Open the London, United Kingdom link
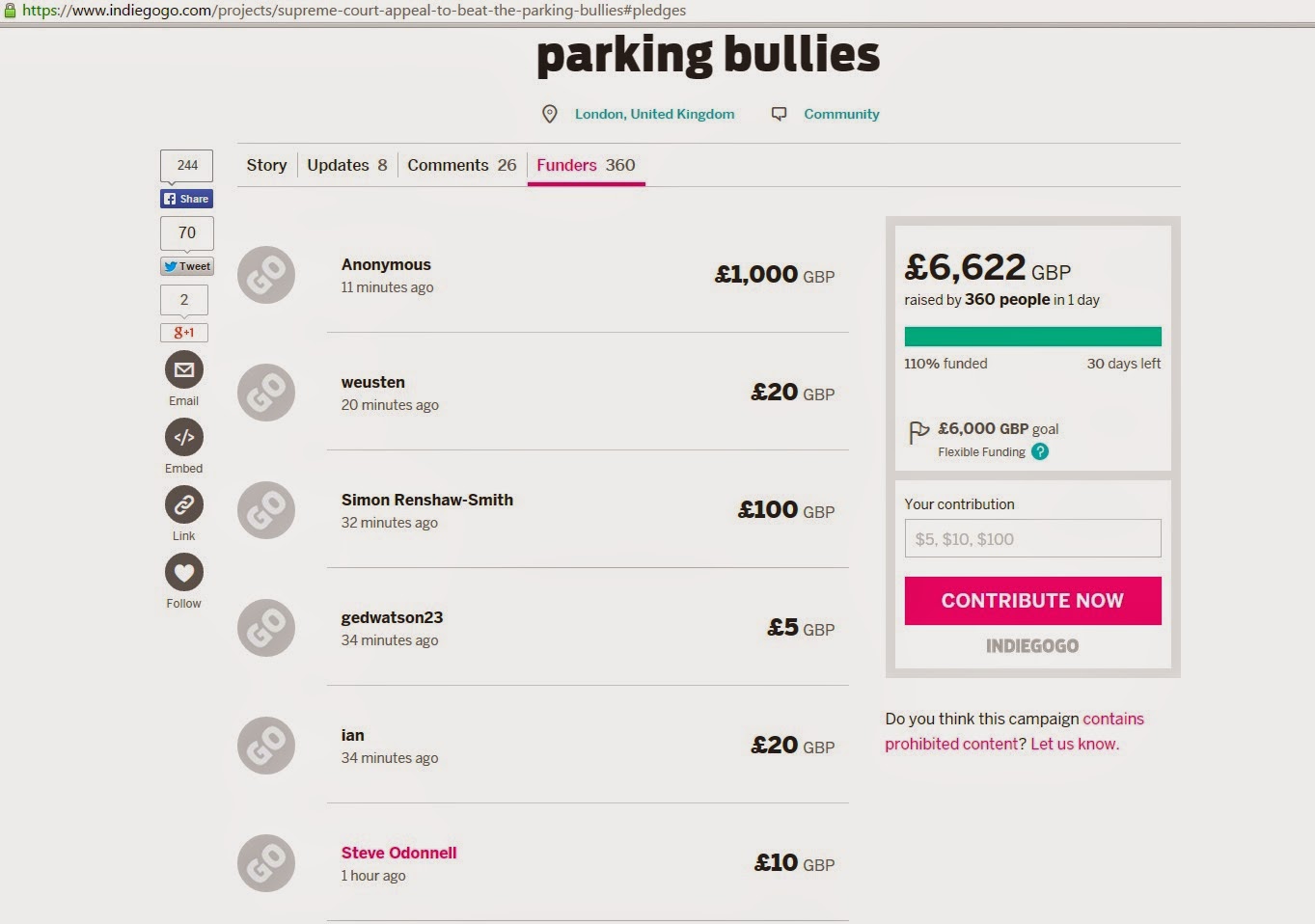1315x924 pixels. point(654,114)
